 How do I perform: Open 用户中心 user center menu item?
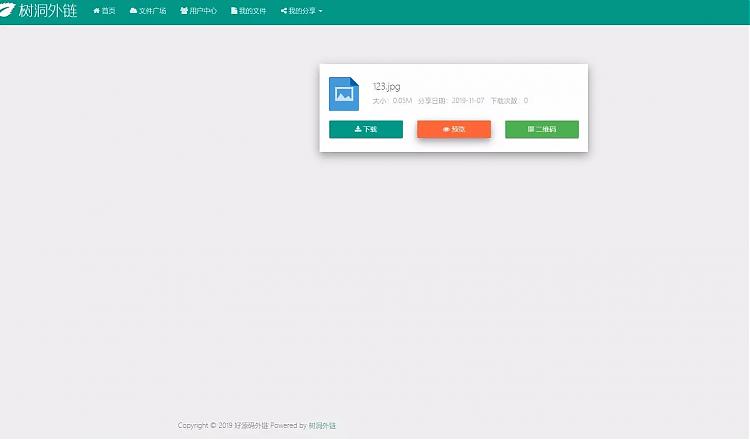click(199, 11)
